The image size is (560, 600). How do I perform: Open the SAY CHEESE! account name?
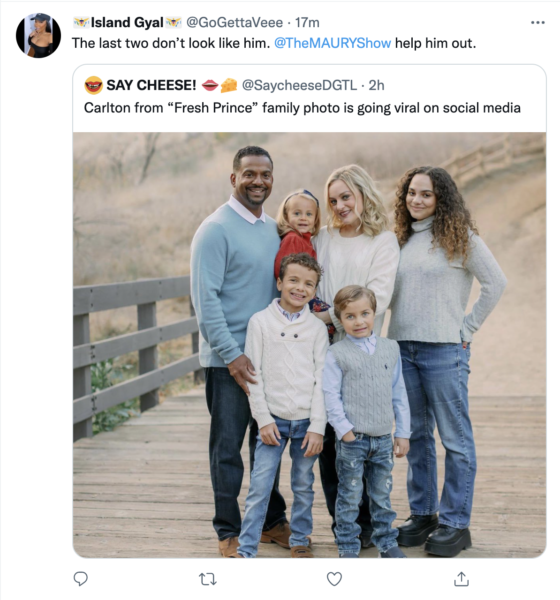[151, 85]
